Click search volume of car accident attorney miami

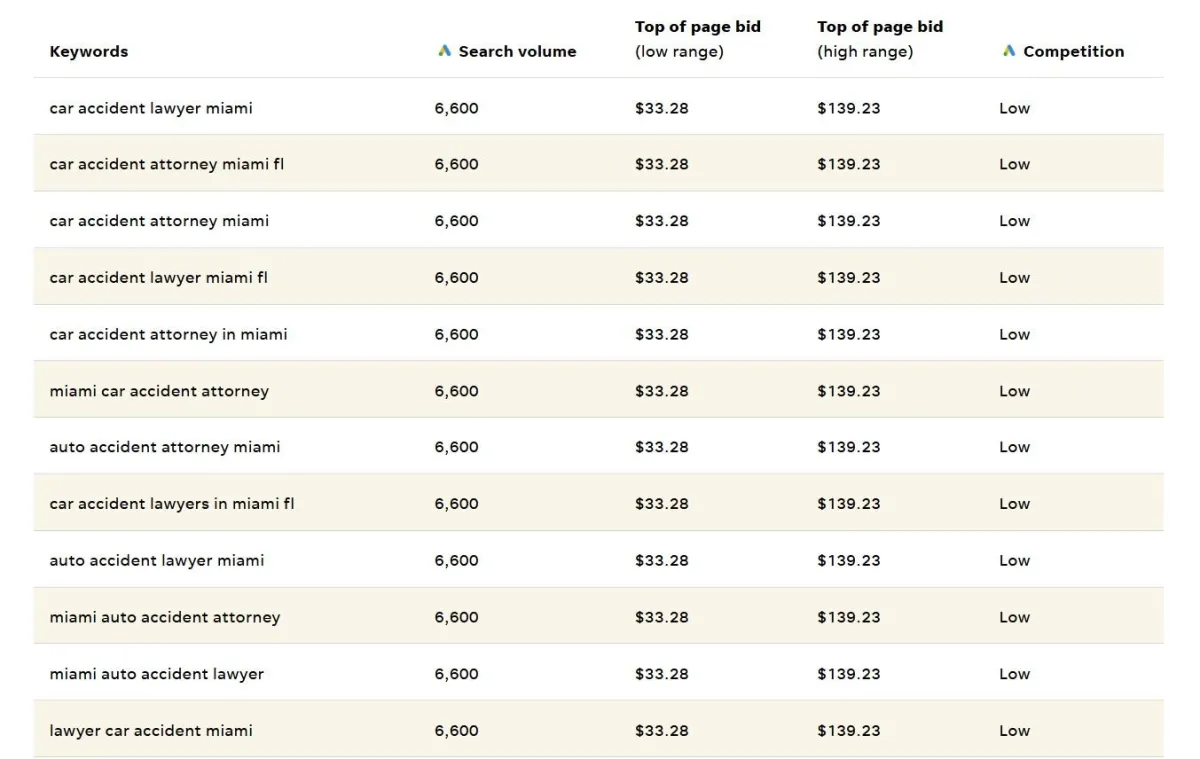456,221
